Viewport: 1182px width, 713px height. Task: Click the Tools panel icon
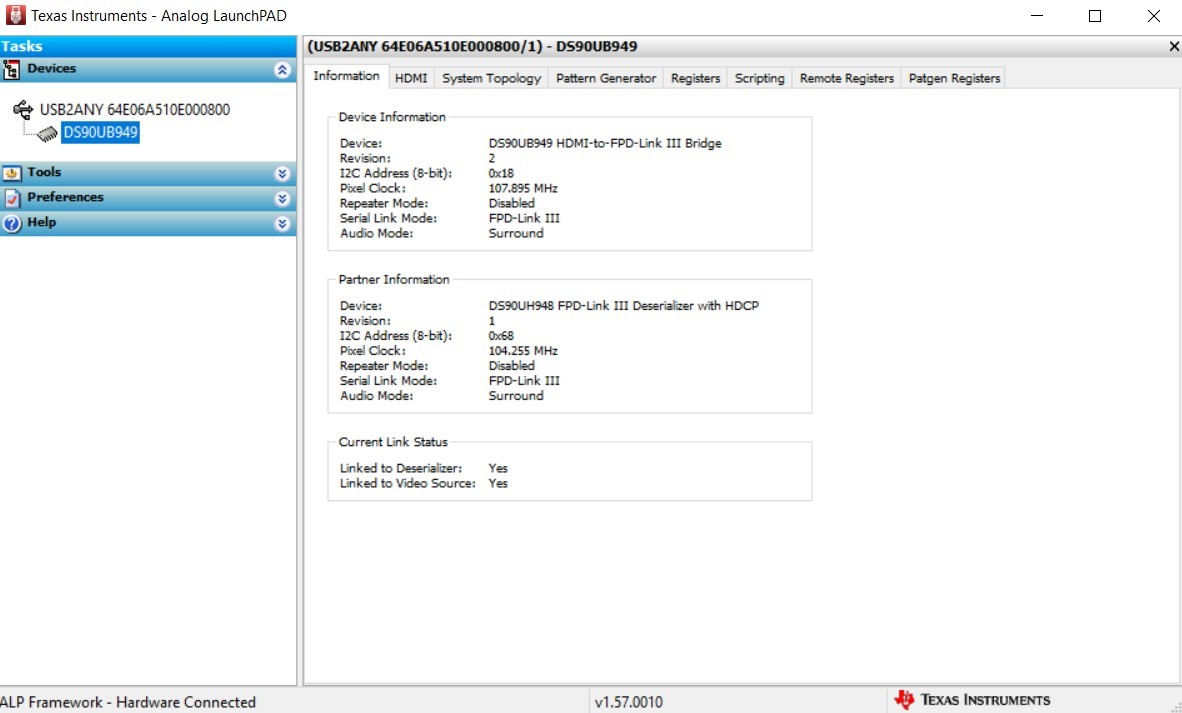[x=11, y=174]
